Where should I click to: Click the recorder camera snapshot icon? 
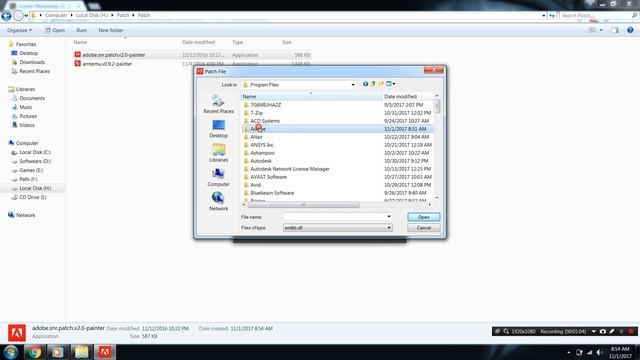click(x=603, y=331)
